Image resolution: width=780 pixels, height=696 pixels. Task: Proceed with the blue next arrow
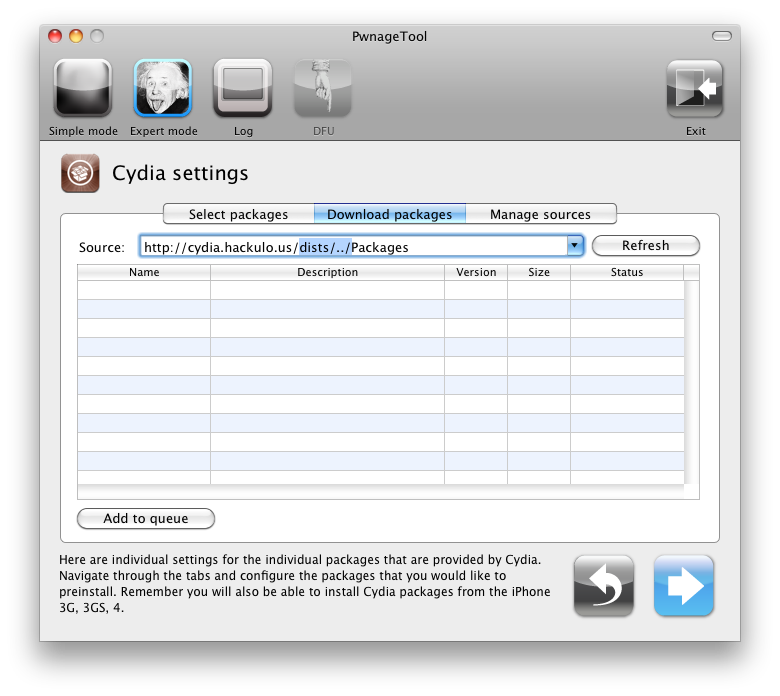tap(683, 586)
